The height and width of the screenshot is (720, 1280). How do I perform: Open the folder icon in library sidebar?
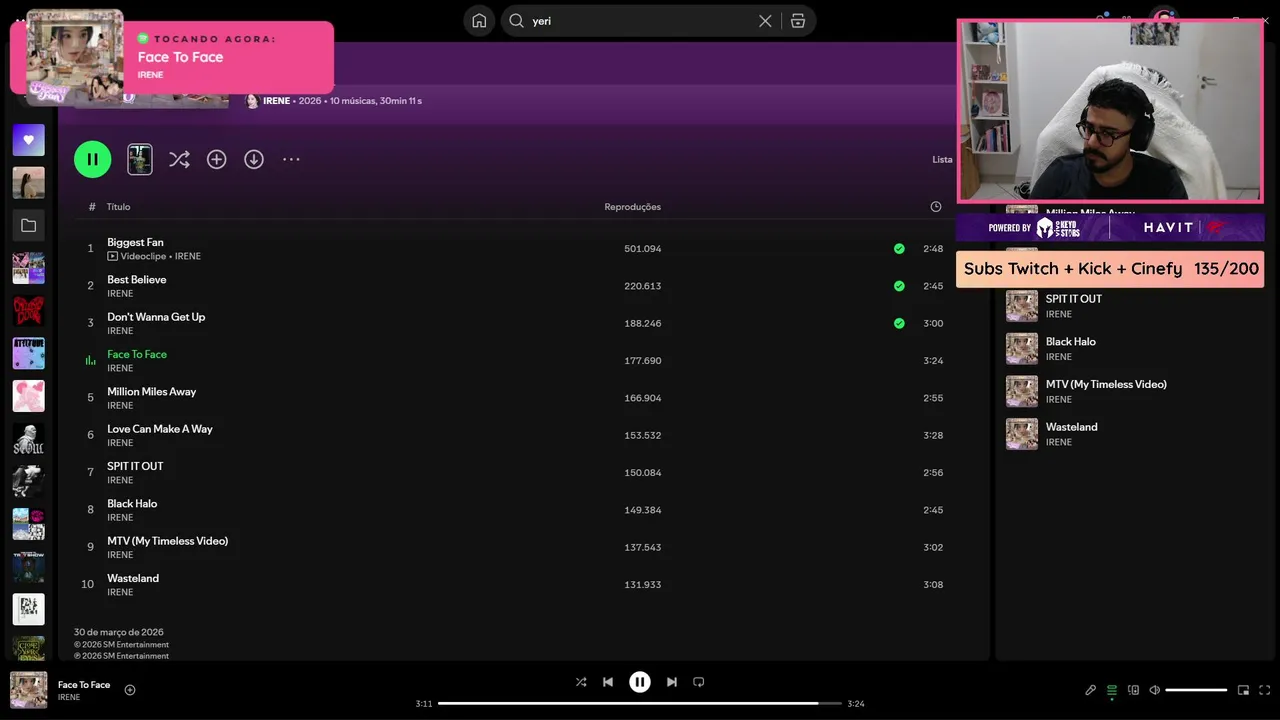coord(28,226)
